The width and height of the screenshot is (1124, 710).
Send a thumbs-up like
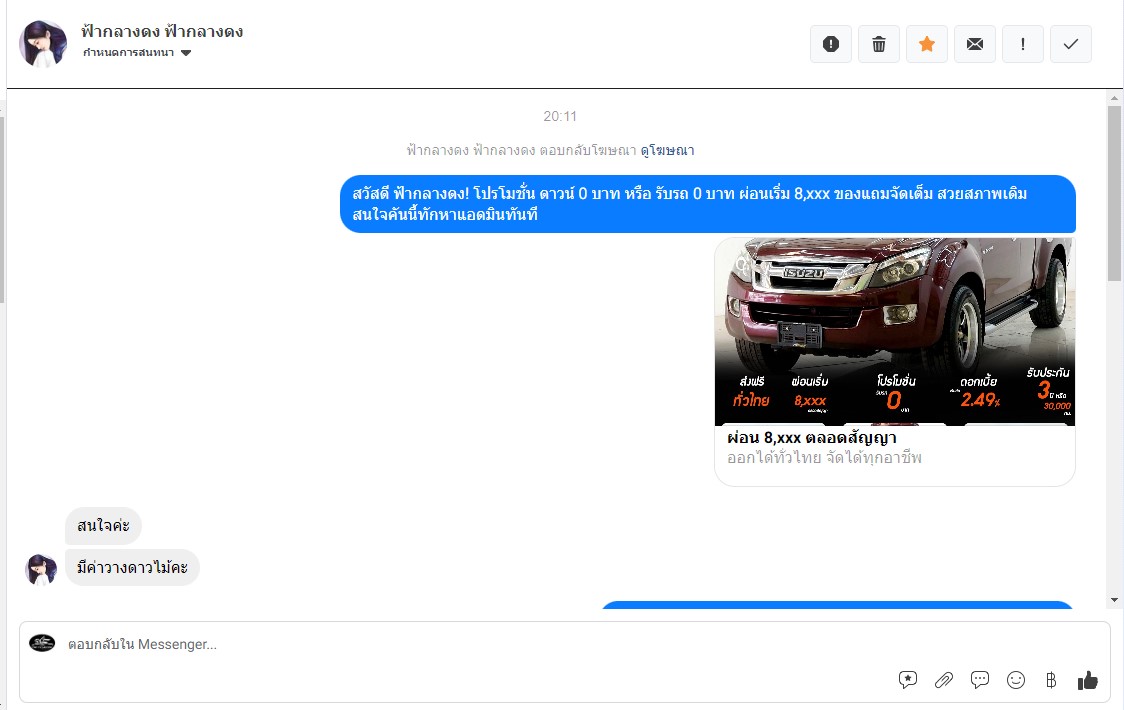[x=1088, y=680]
